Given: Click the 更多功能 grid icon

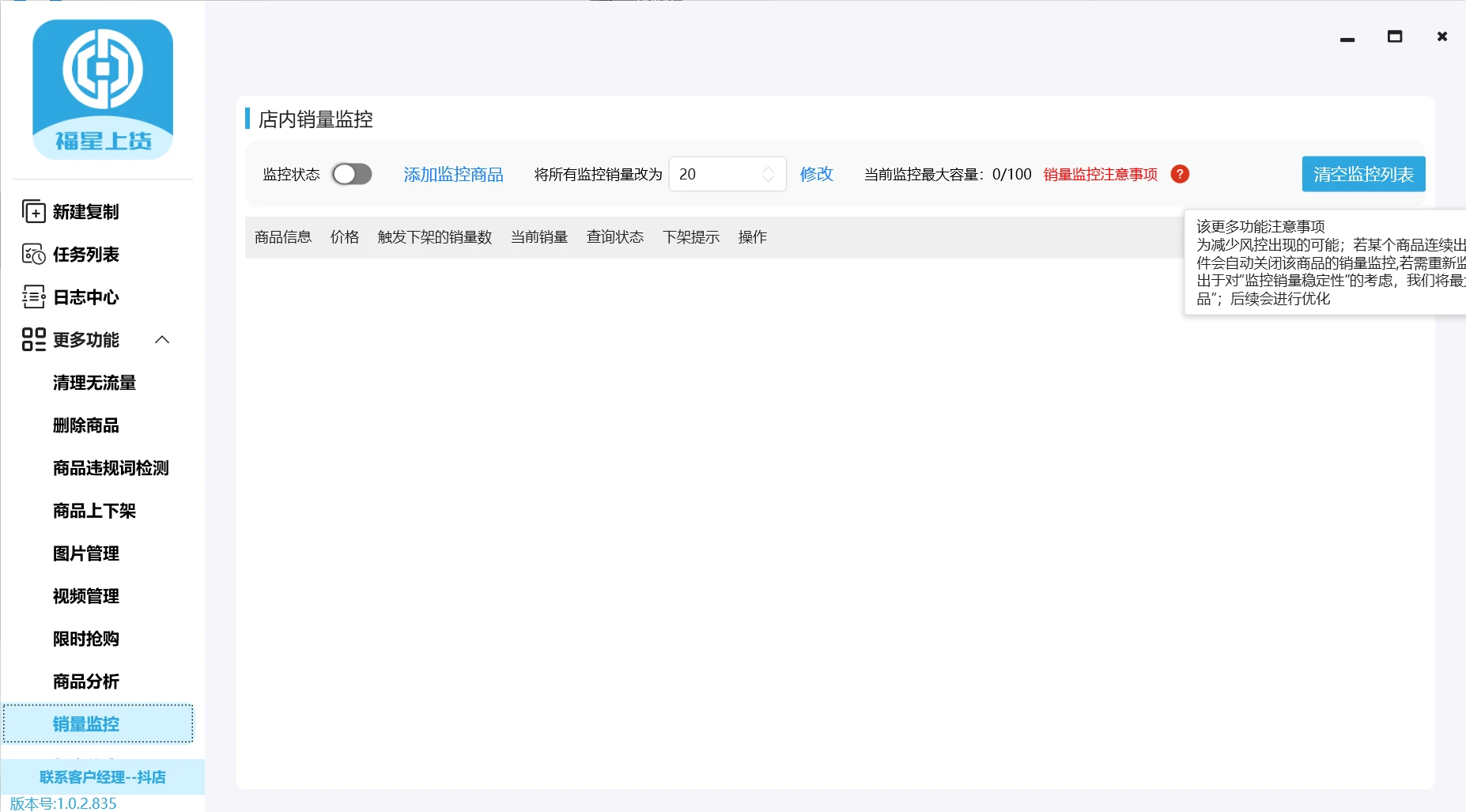Looking at the screenshot, I should click(x=34, y=340).
